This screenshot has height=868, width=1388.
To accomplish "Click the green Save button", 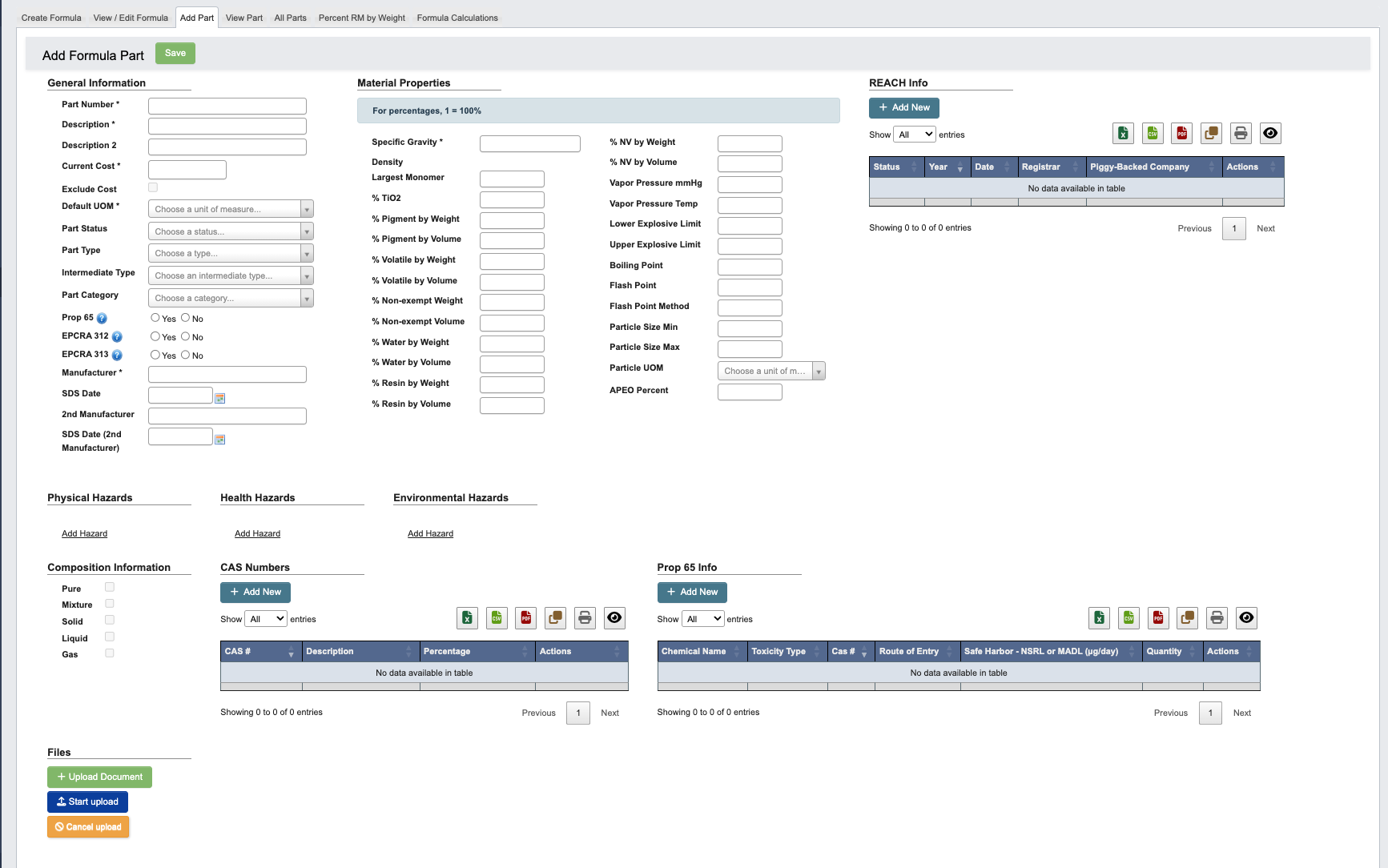I will point(175,53).
